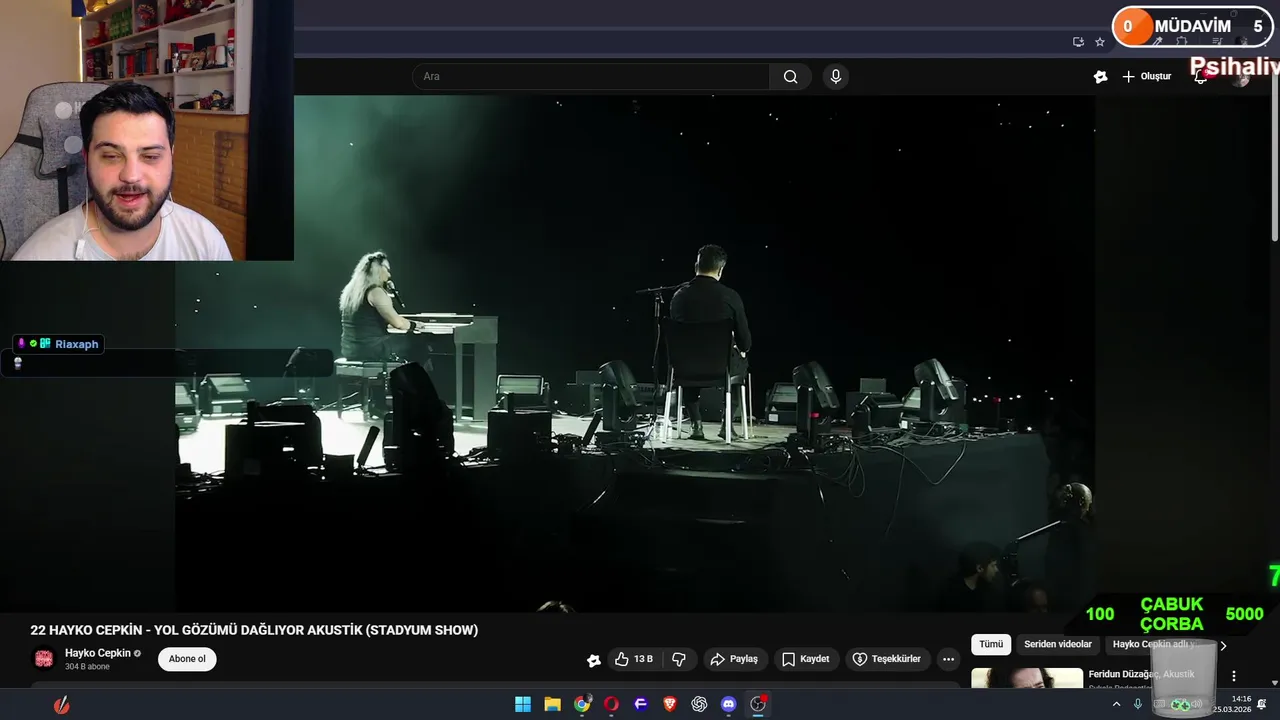This screenshot has height=720, width=1280.
Task: Open the Hayko Cepkin channel avatar
Action: point(44,658)
